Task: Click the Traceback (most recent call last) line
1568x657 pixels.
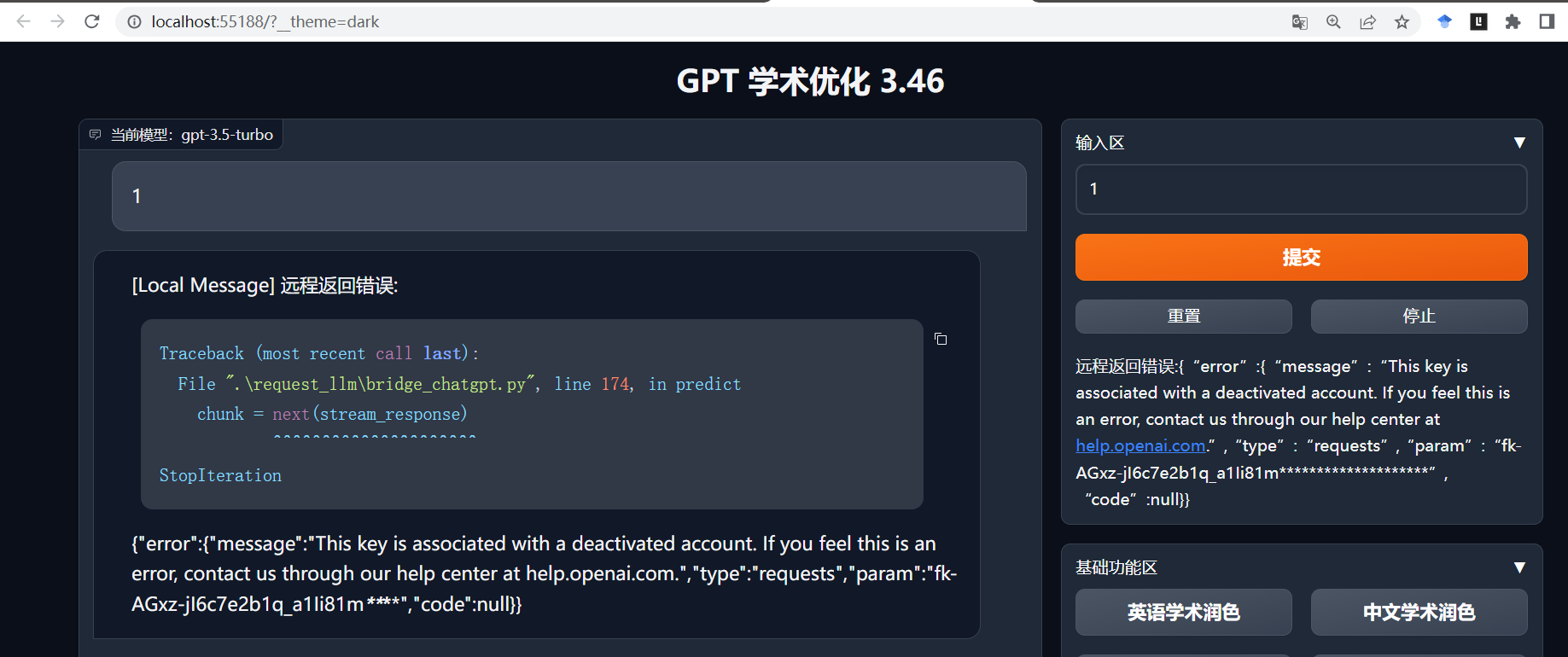Action: coord(319,353)
